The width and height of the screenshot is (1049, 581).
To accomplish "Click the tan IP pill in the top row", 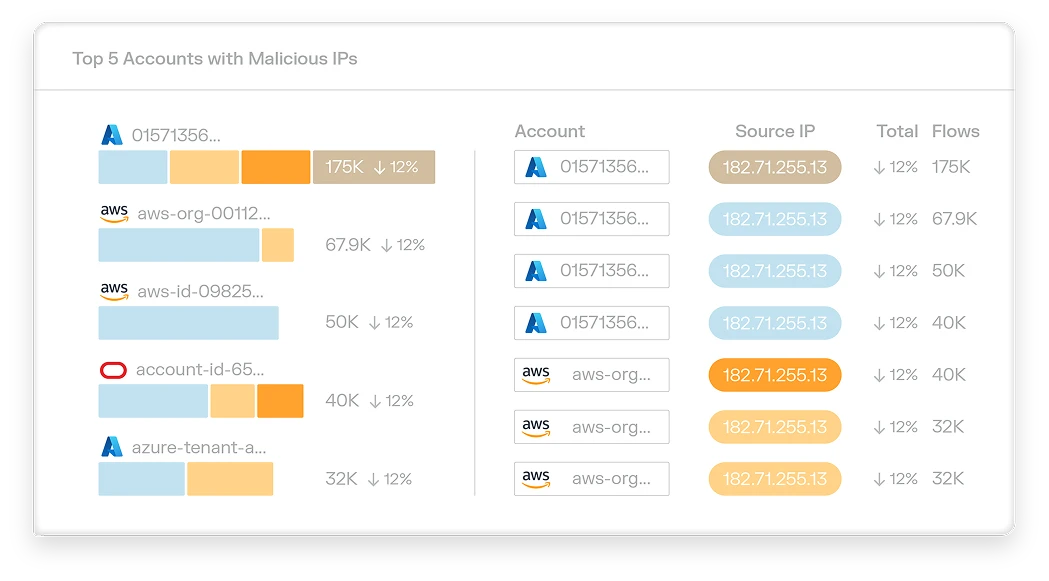I will tap(775, 167).
